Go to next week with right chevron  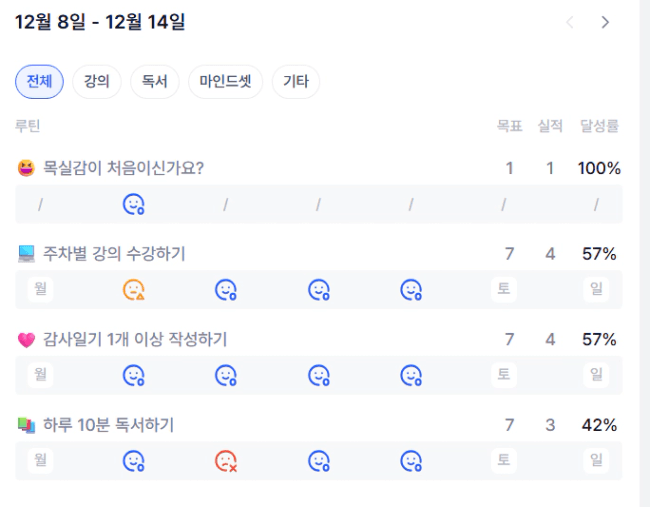point(605,22)
